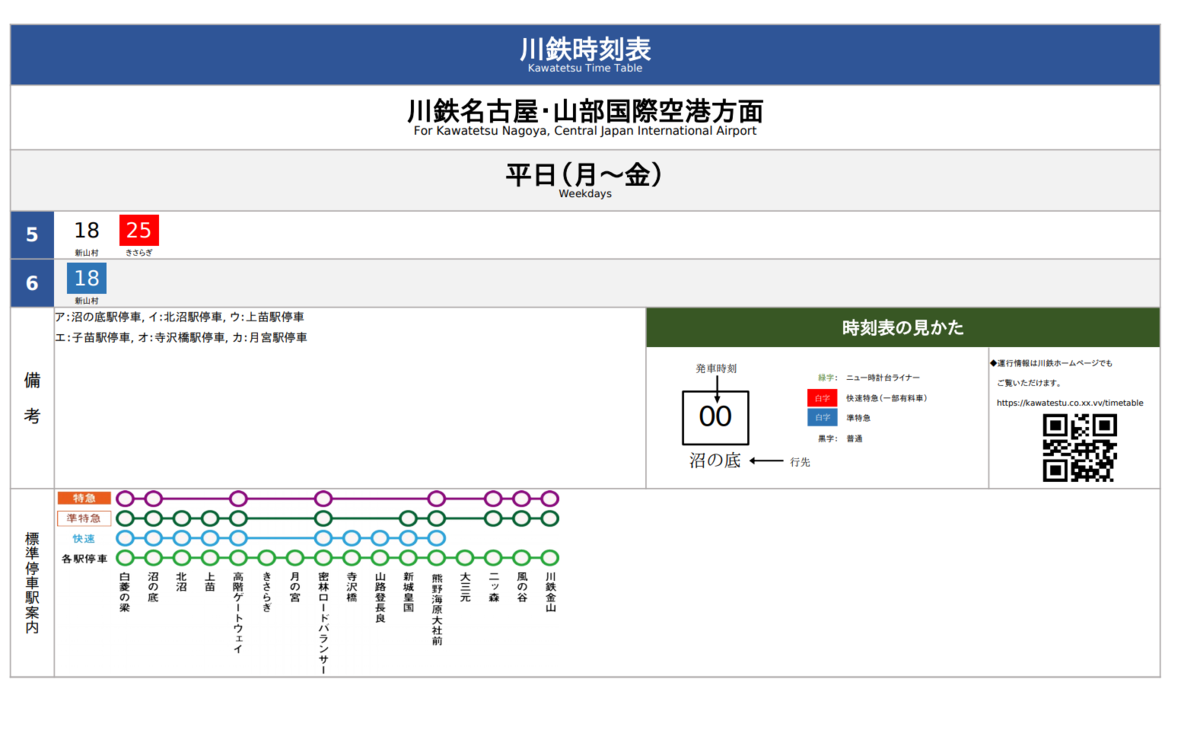This screenshot has height=730, width=1200.
Task: Click the 備考 notes label
Action: click(32, 398)
